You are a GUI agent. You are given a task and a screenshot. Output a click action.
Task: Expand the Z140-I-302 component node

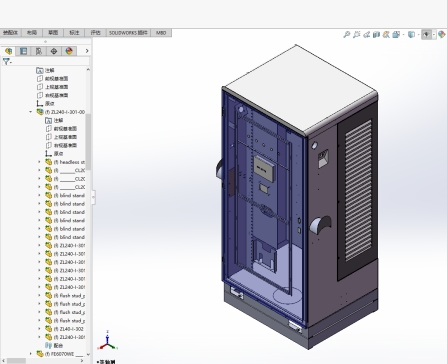click(x=39, y=329)
